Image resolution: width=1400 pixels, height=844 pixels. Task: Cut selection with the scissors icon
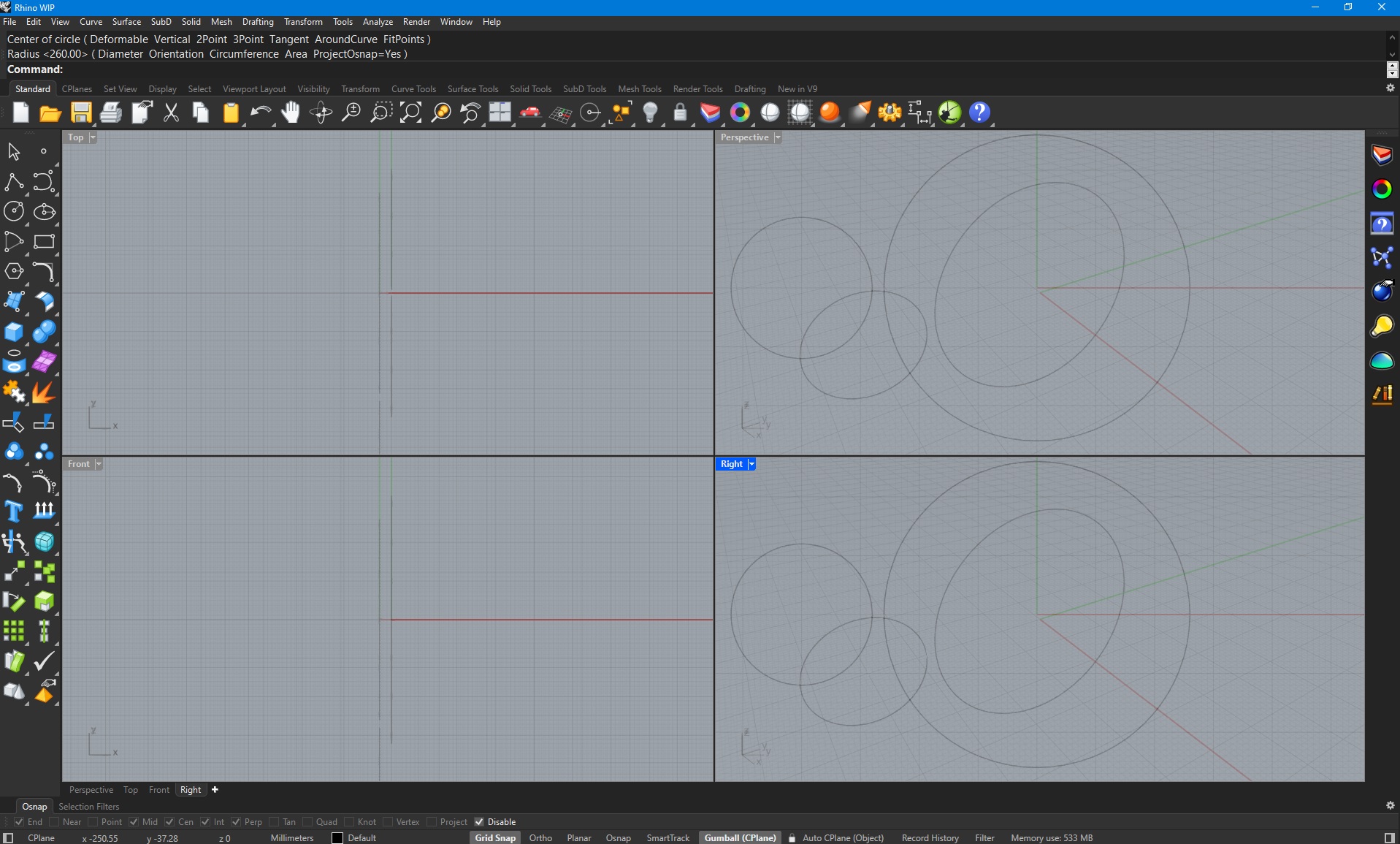coord(171,113)
